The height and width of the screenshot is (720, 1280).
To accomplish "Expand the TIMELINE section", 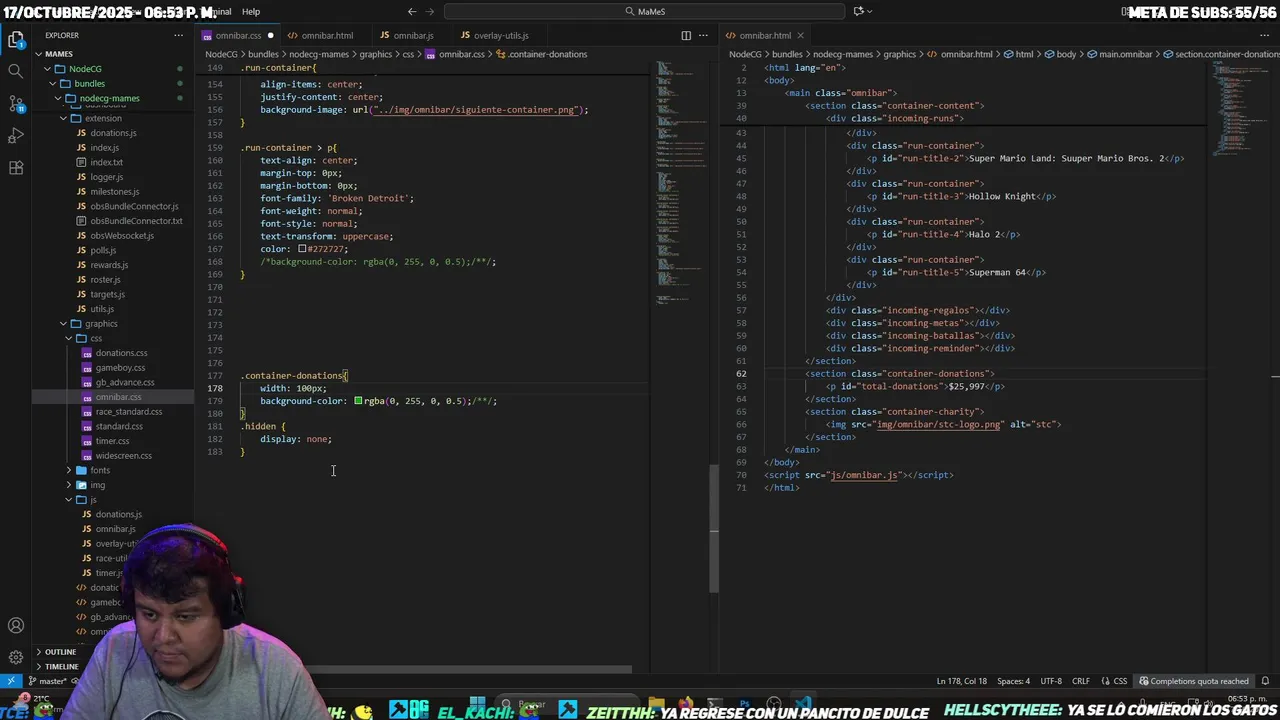I will tap(61, 666).
